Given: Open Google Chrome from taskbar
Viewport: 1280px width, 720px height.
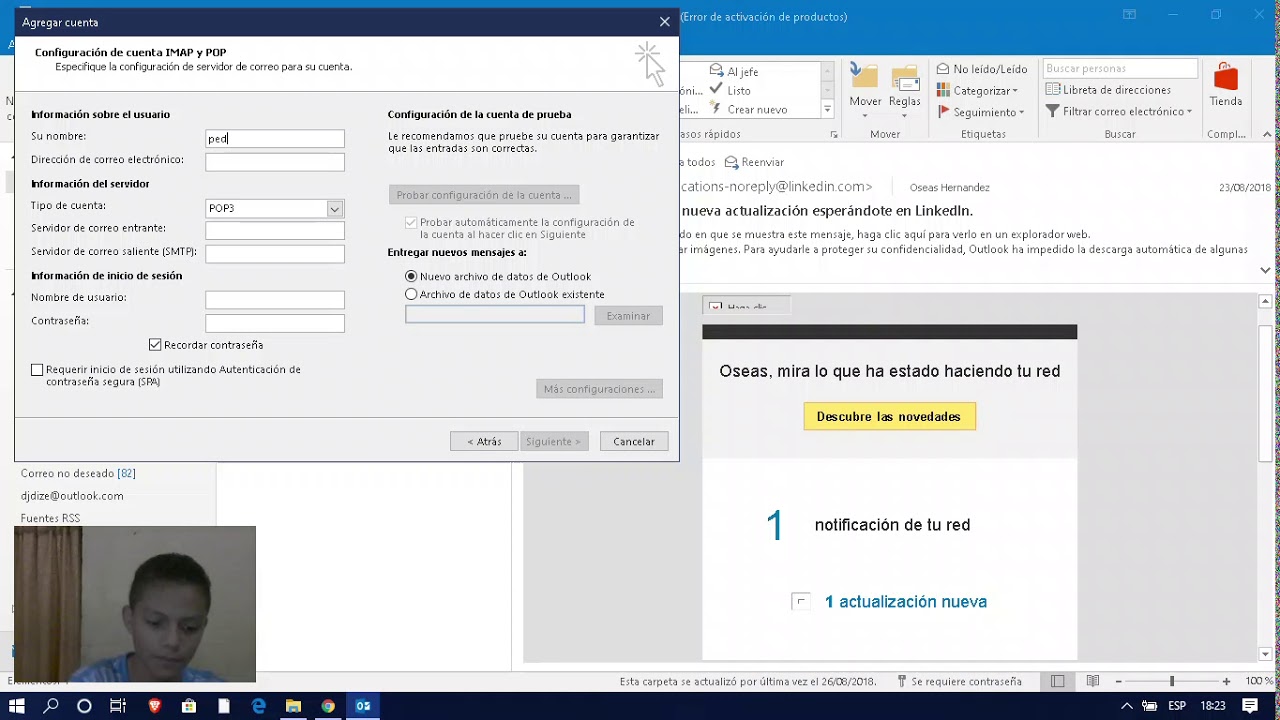Looking at the screenshot, I should point(328,706).
